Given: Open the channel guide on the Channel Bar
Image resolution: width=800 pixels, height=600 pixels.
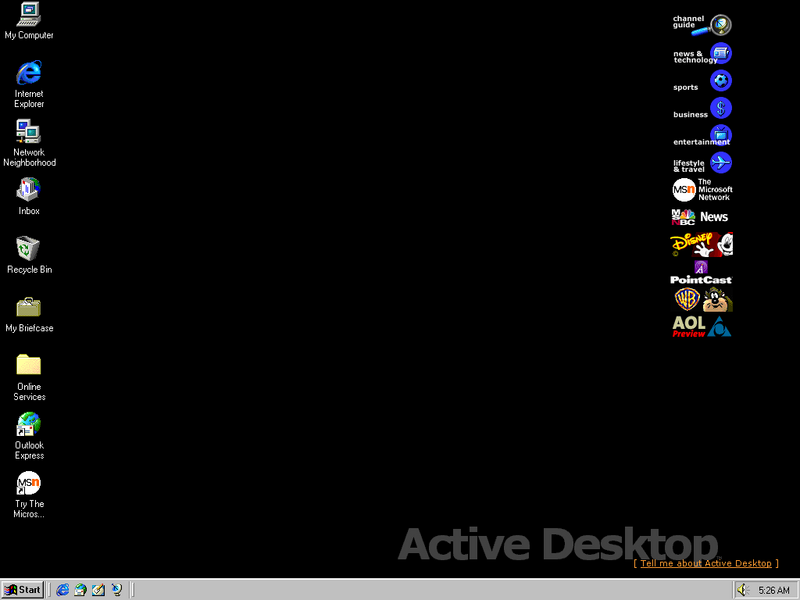Looking at the screenshot, I should [x=702, y=25].
